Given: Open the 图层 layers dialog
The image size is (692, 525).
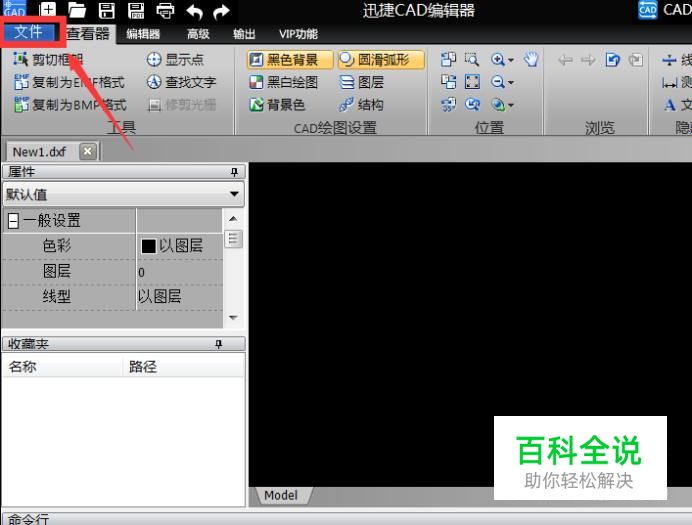Looking at the screenshot, I should [x=362, y=82].
